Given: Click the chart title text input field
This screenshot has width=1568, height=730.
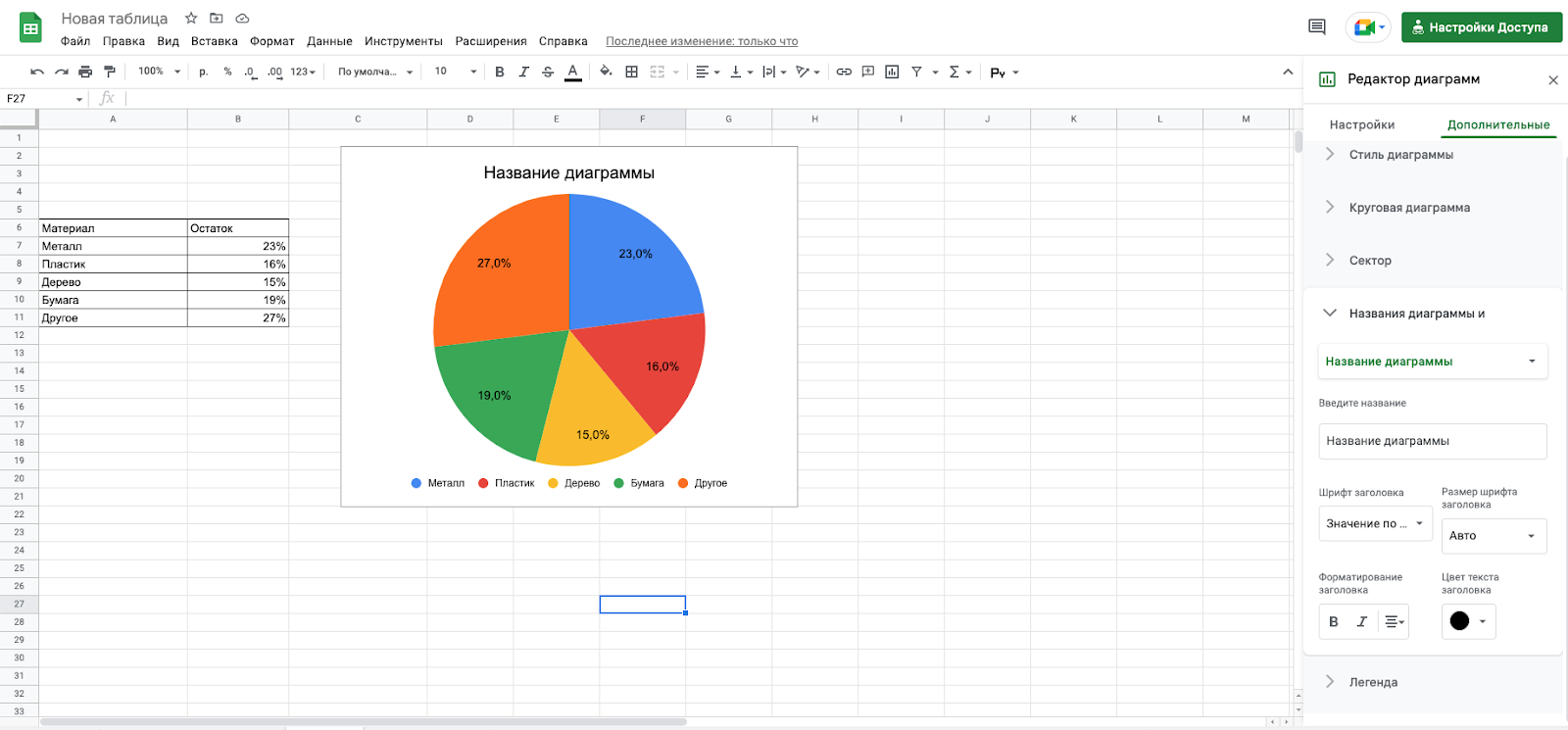Looking at the screenshot, I should point(1432,441).
